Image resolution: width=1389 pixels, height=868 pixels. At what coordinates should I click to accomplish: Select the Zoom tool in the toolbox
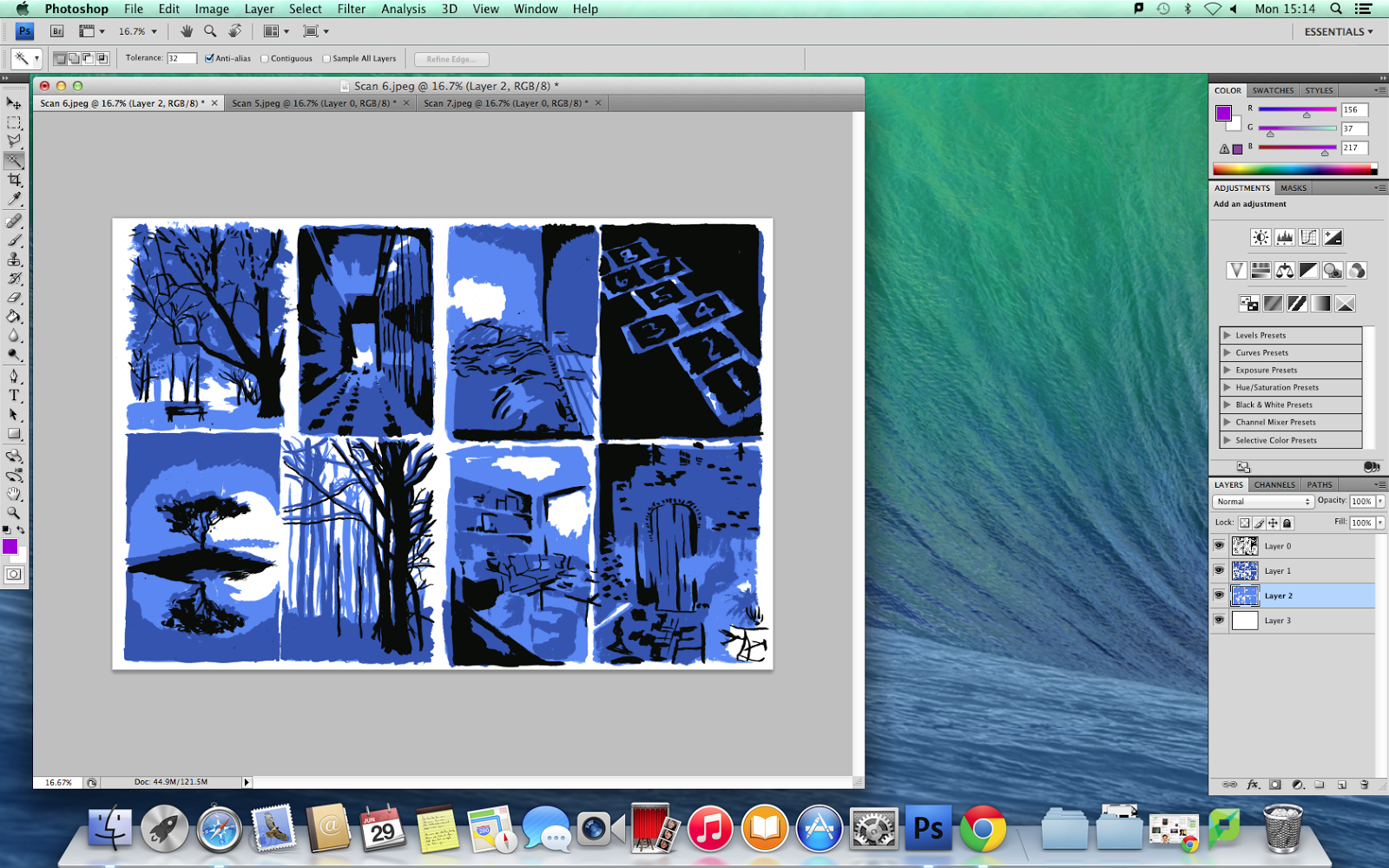pyautogui.click(x=14, y=513)
